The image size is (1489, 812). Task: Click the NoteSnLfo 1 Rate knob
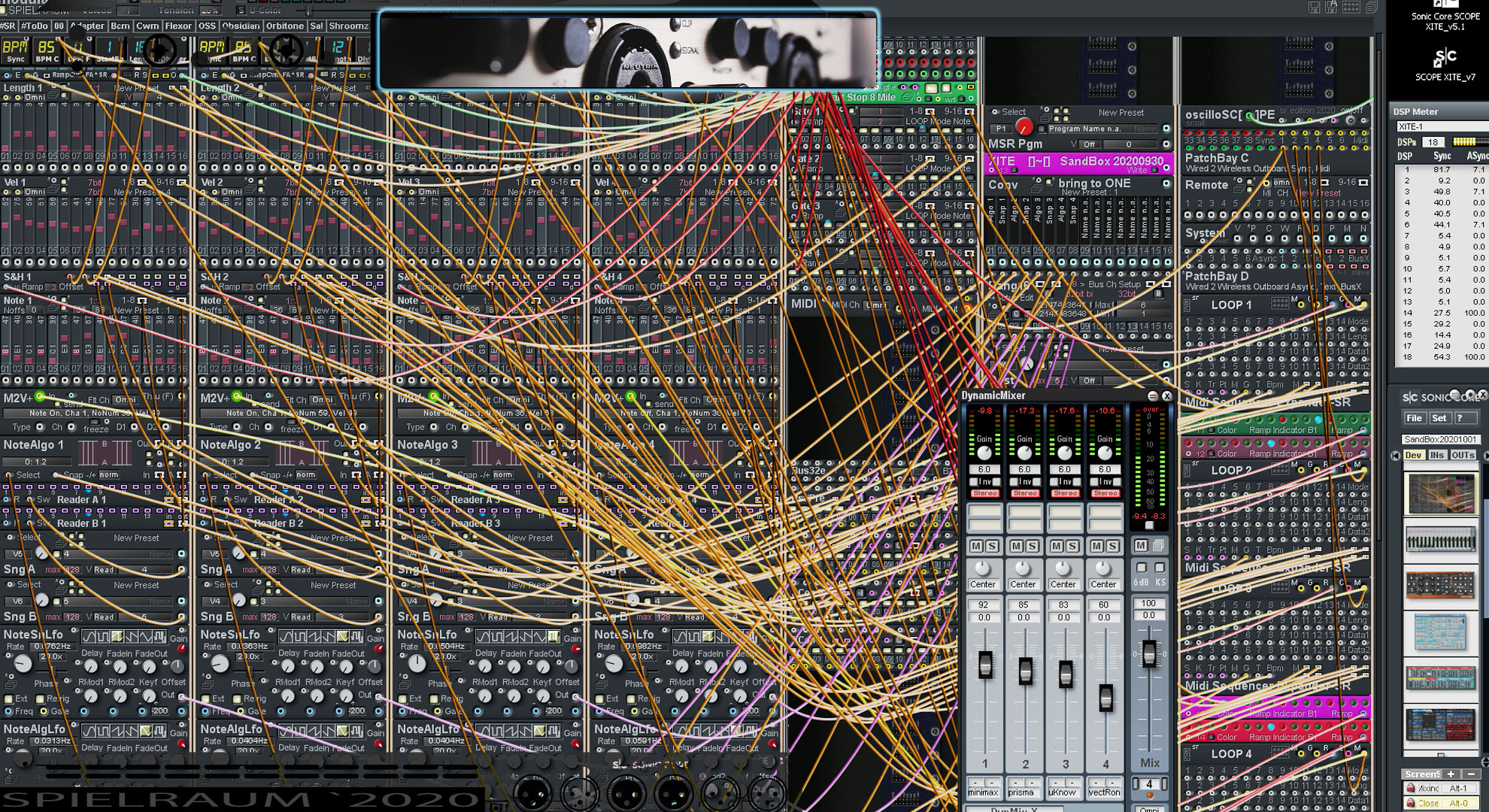click(x=23, y=664)
